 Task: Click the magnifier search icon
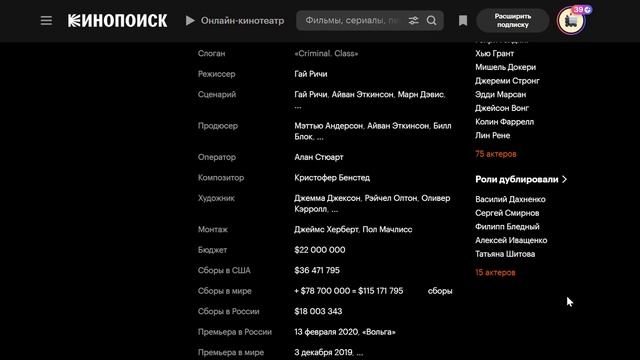tap(431, 20)
